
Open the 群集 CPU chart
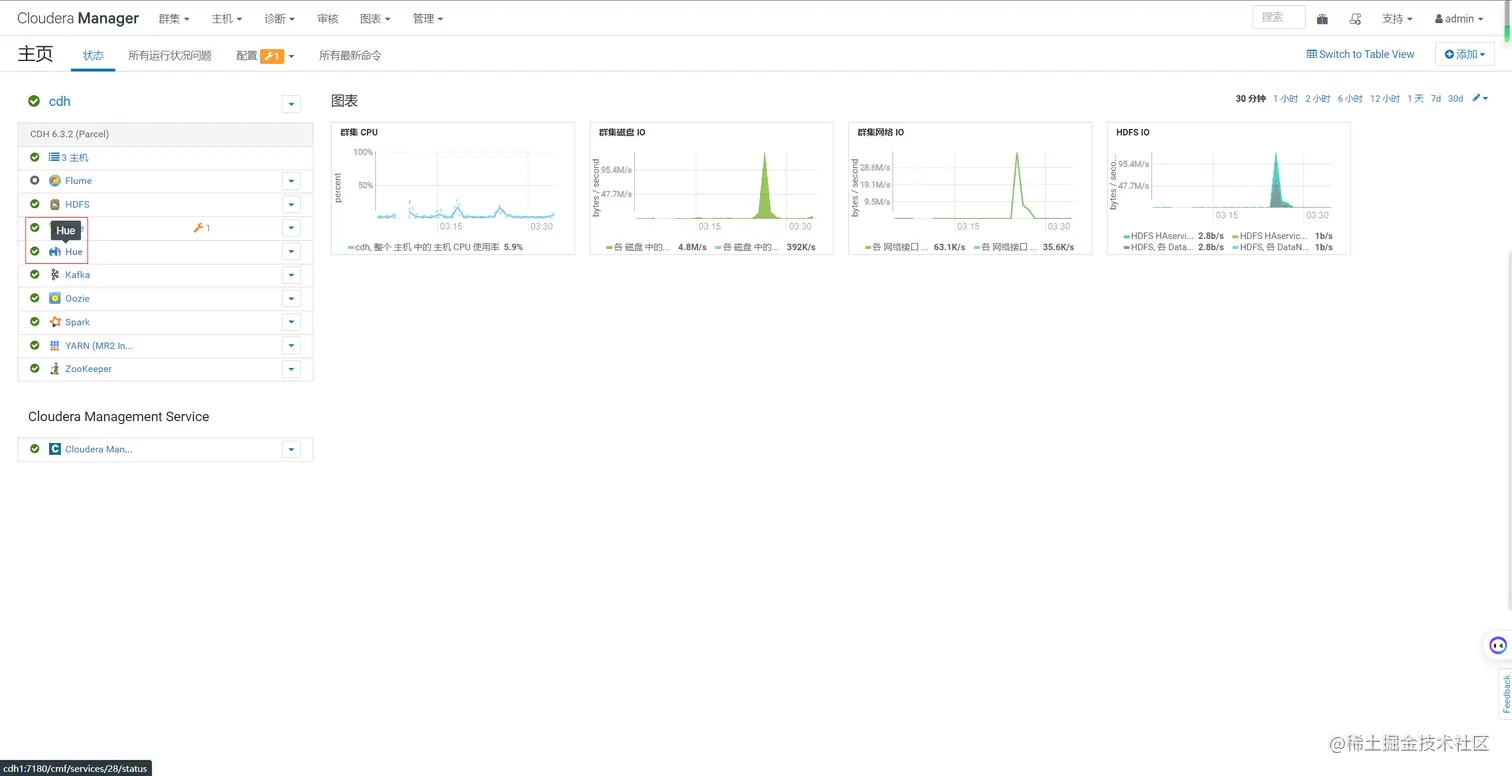pos(453,188)
